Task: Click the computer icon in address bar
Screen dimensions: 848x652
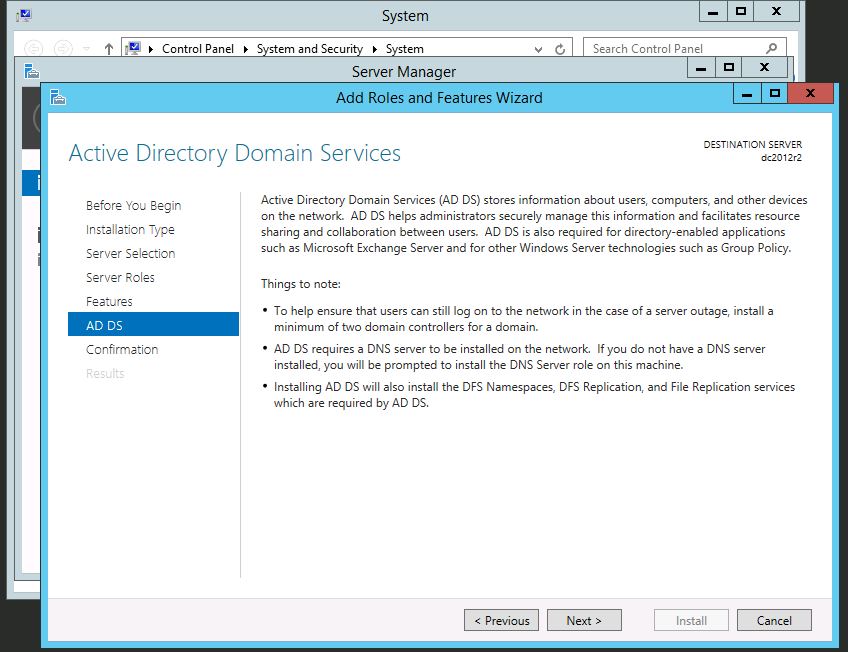Action: [x=133, y=49]
